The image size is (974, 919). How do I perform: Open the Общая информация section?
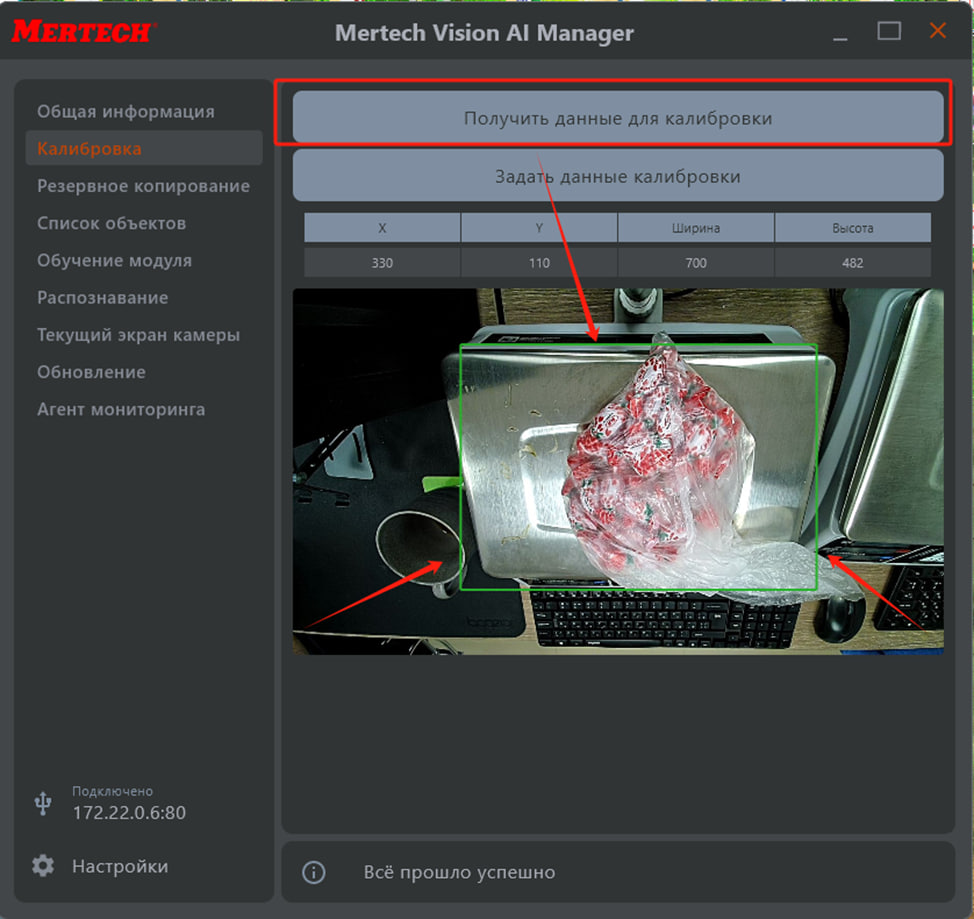click(126, 111)
